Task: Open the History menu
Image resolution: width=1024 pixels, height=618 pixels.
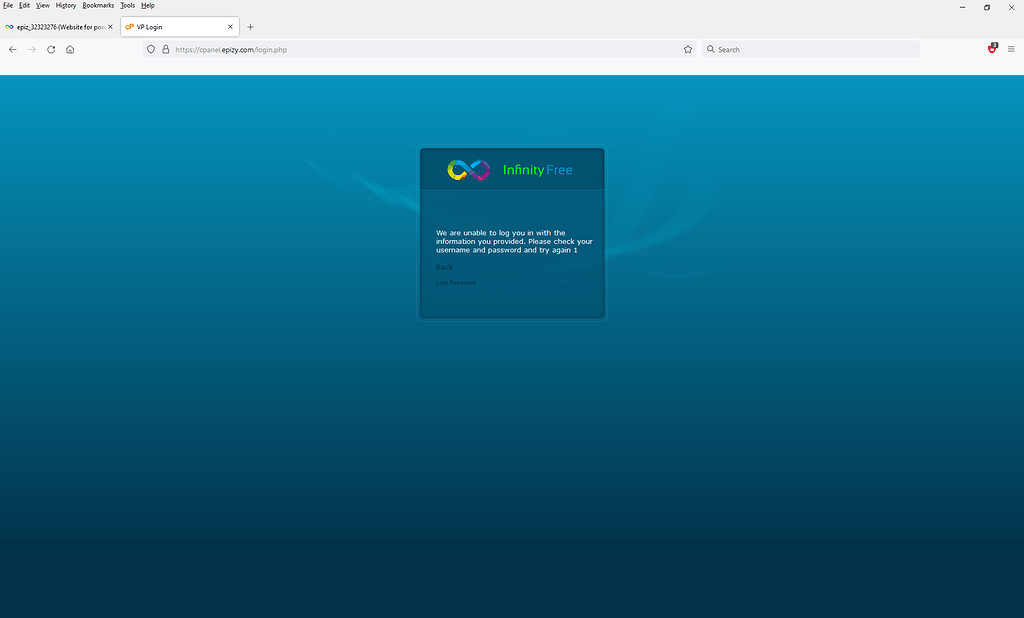Action: (x=65, y=5)
